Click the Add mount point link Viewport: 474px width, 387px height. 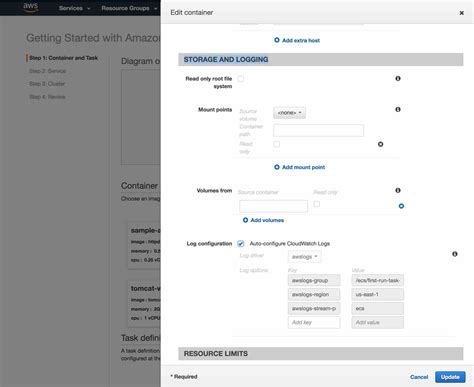[x=303, y=167]
